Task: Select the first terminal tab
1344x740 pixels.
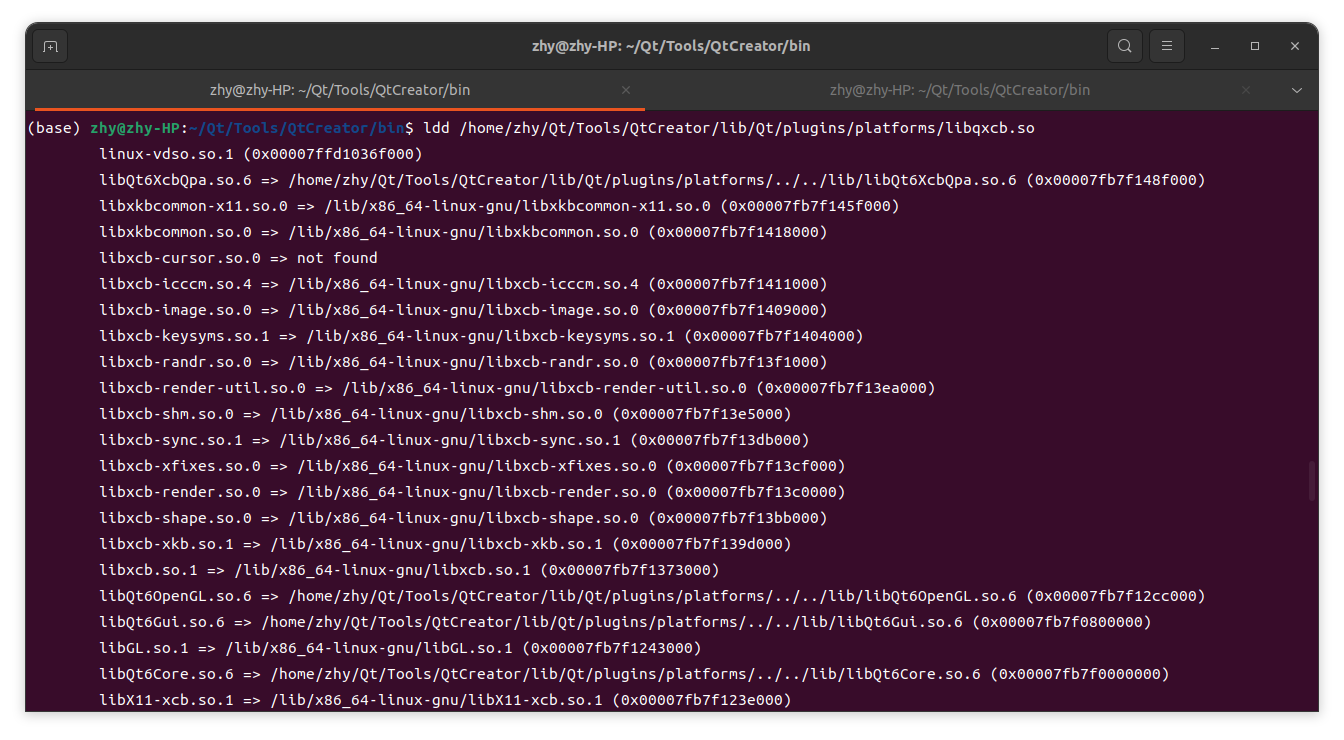Action: 340,89
